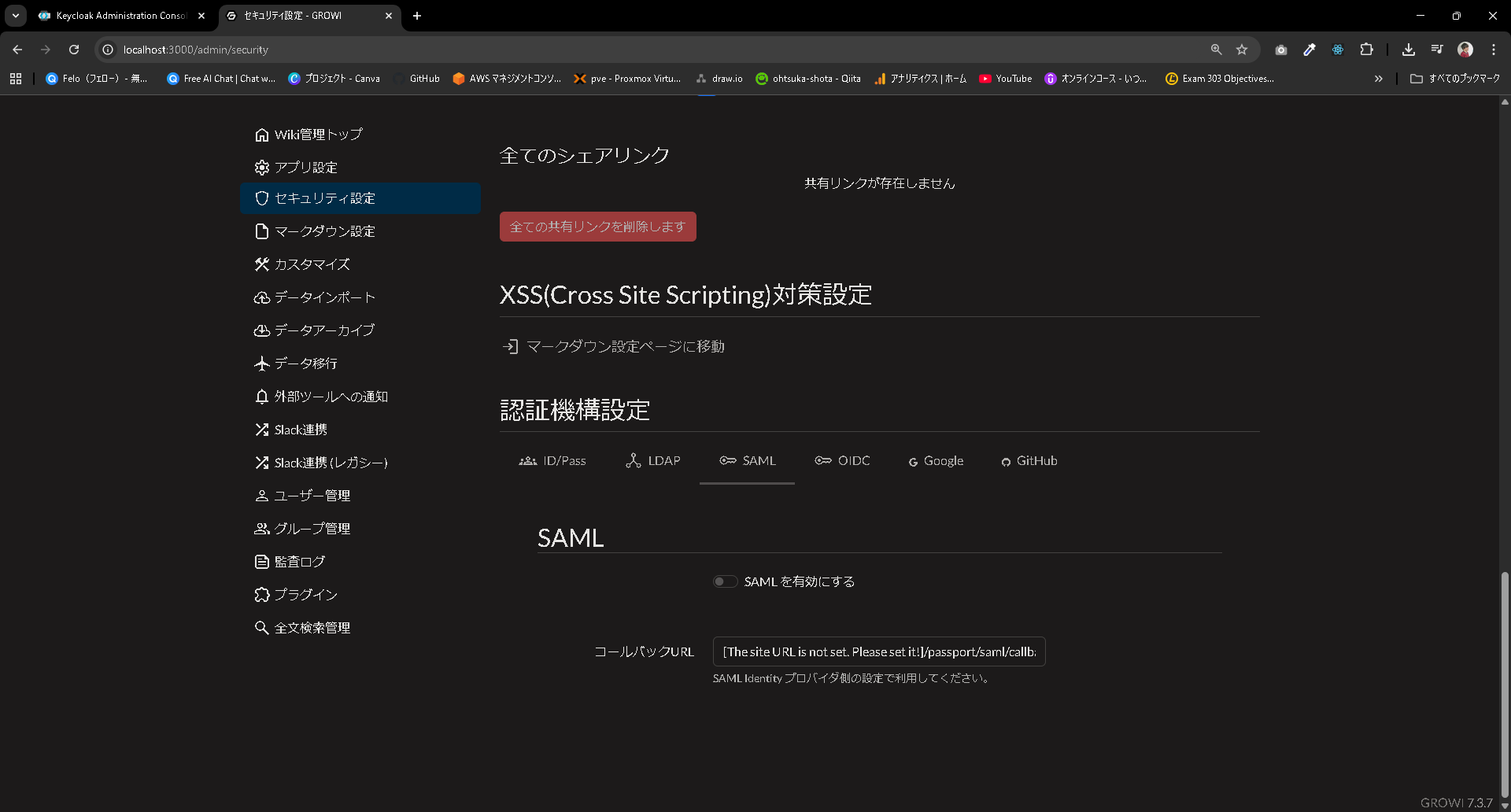Image resolution: width=1511 pixels, height=812 pixels.
Task: Go to カスタマイズ in the sidebar
Action: [x=302, y=264]
